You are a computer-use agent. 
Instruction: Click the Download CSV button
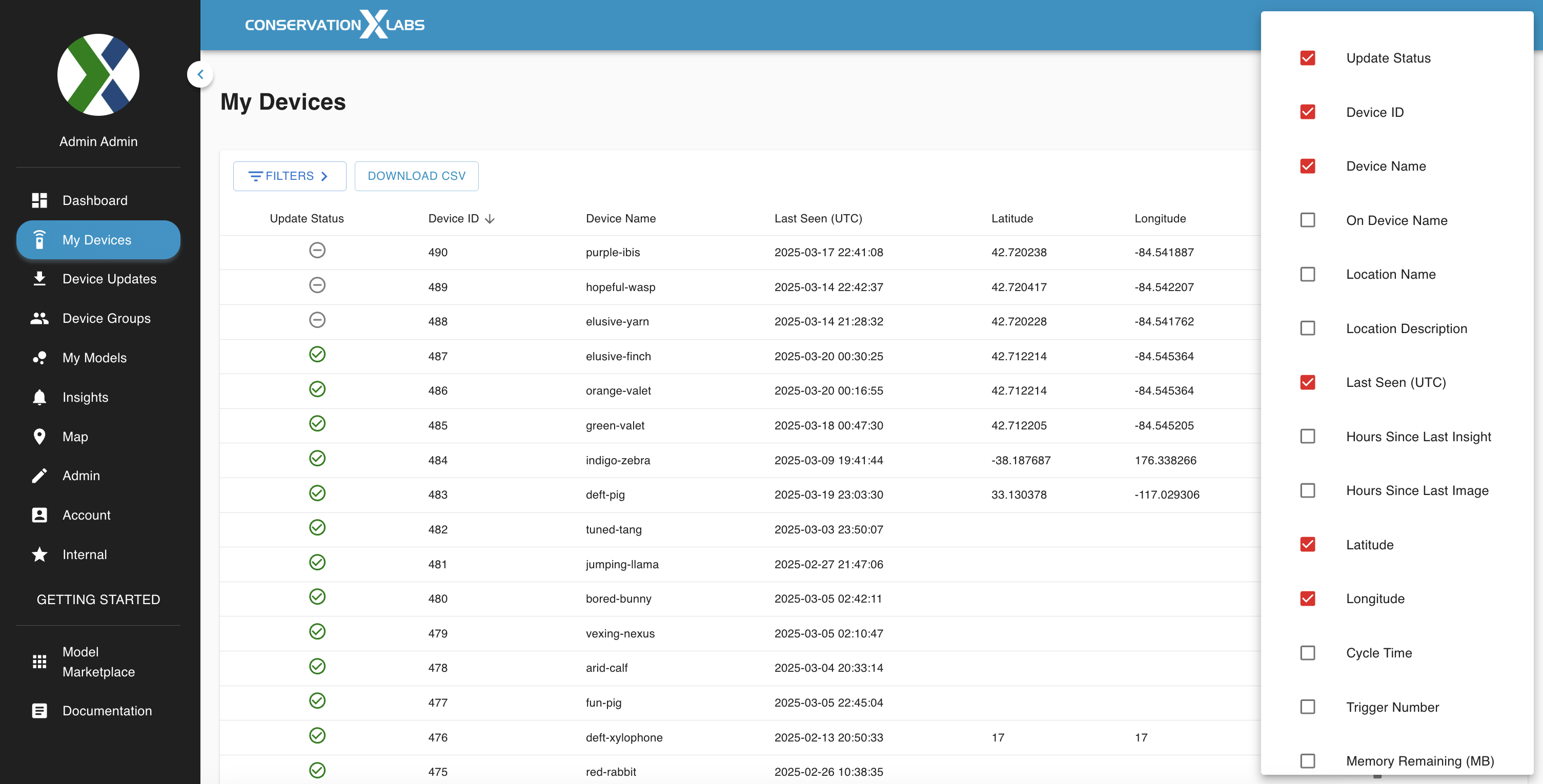point(416,176)
